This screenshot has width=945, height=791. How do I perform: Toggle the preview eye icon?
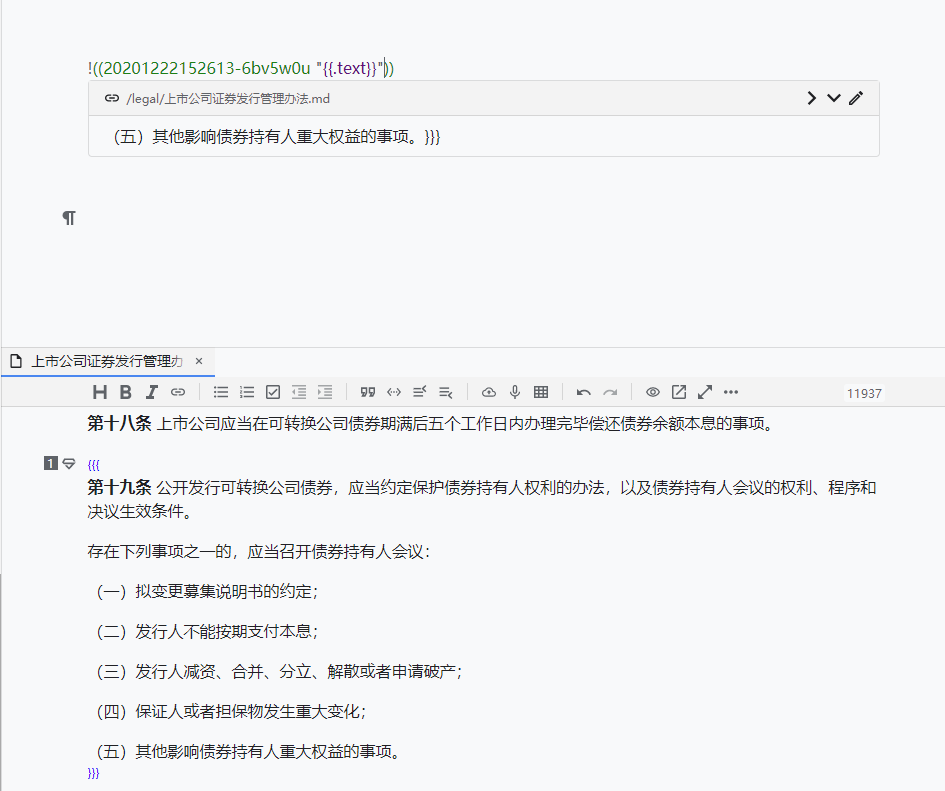tap(653, 392)
